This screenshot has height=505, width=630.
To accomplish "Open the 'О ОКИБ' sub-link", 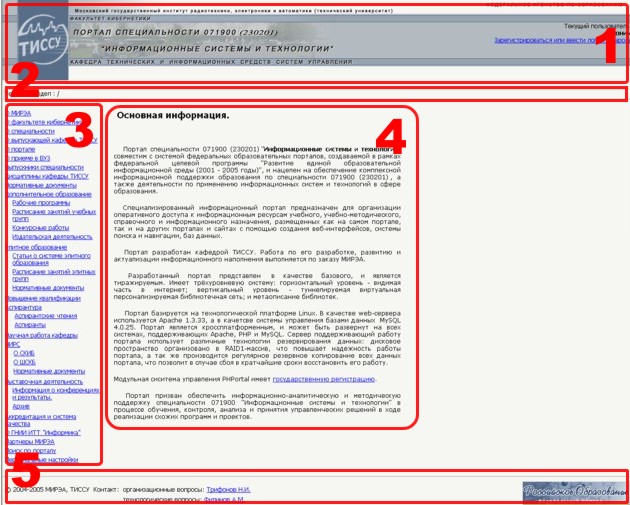I will point(24,354).
